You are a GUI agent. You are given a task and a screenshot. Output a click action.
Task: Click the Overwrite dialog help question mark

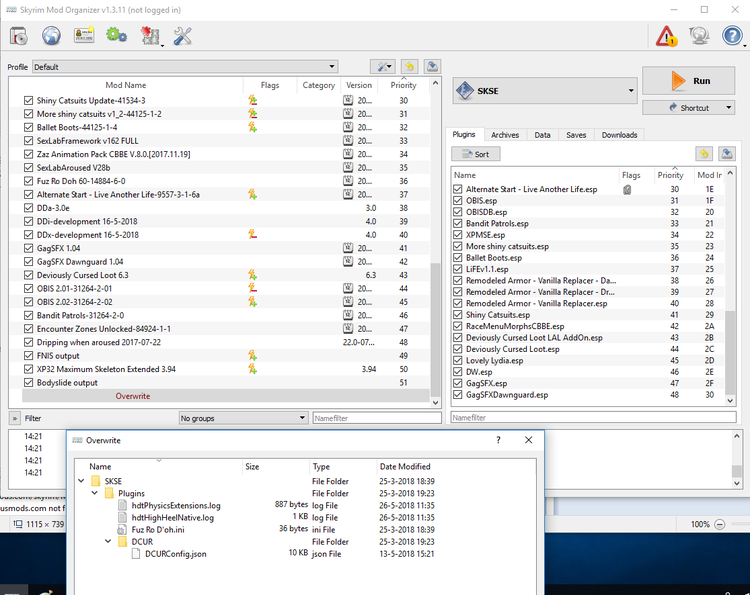(x=498, y=440)
